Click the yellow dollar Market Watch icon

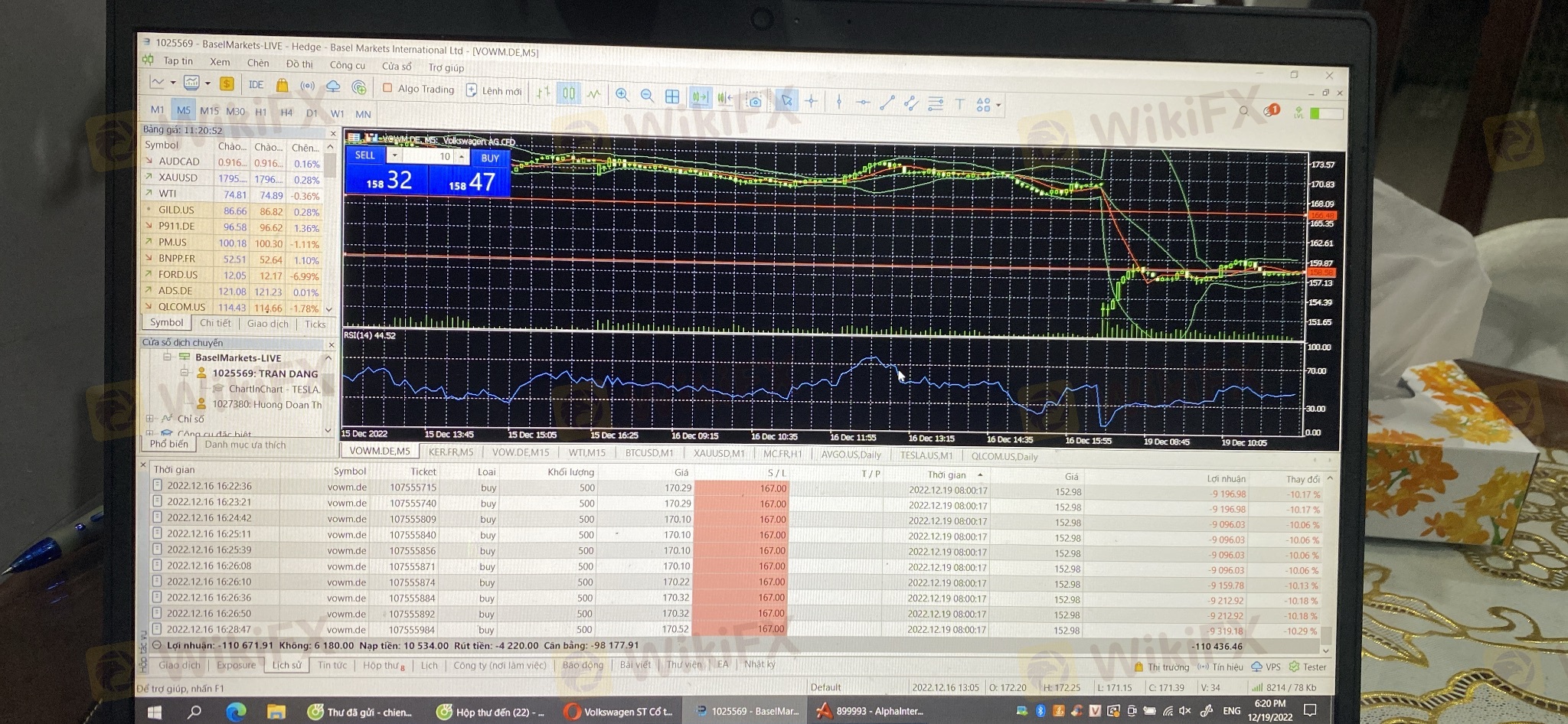point(227,83)
